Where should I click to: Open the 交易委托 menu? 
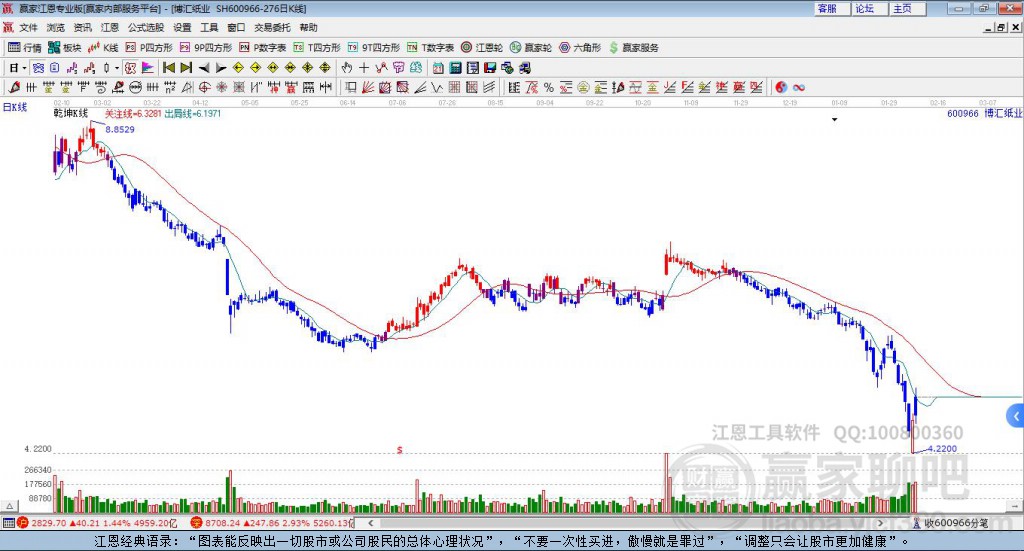point(272,27)
